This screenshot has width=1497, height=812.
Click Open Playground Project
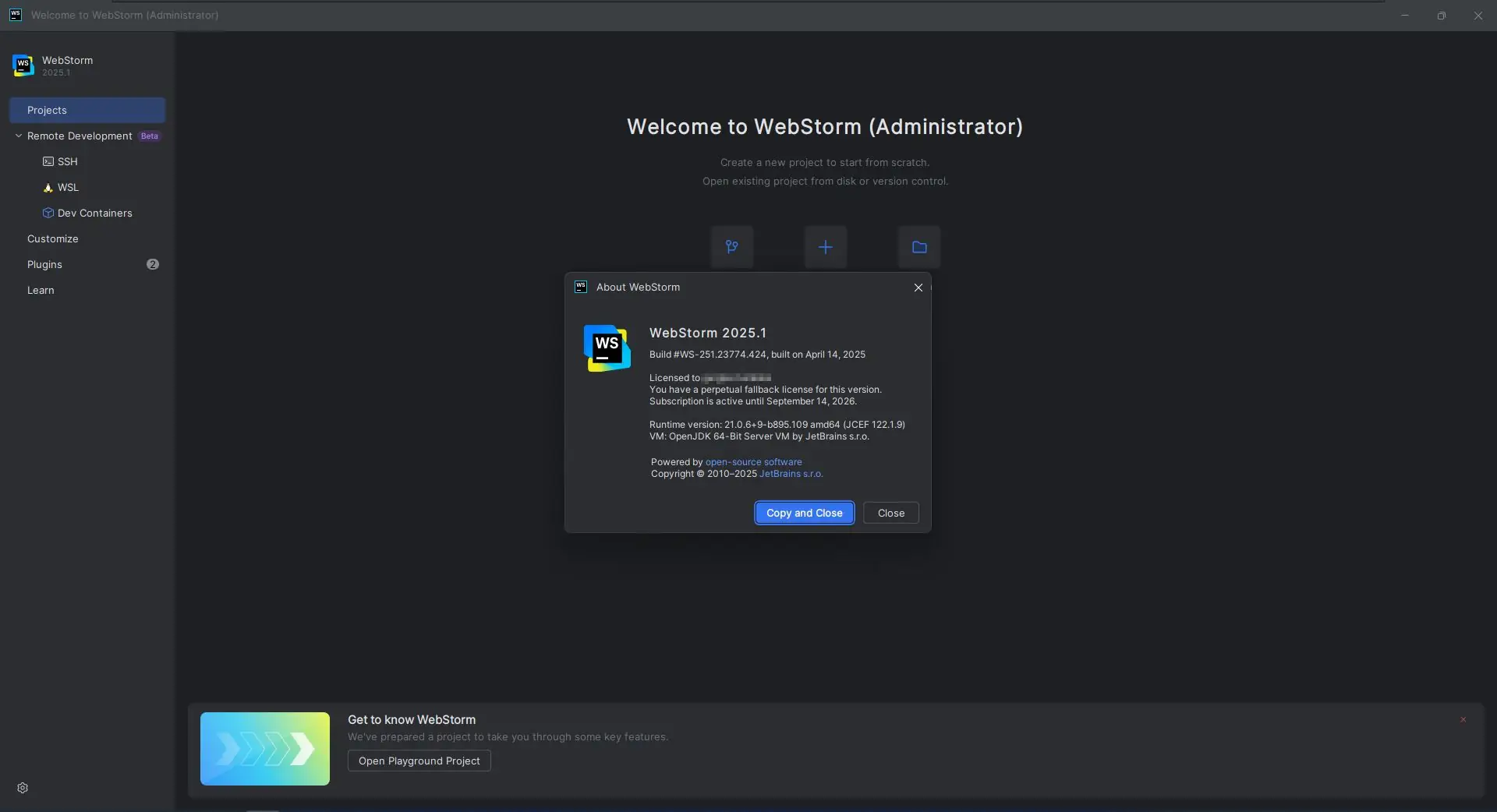pos(418,761)
